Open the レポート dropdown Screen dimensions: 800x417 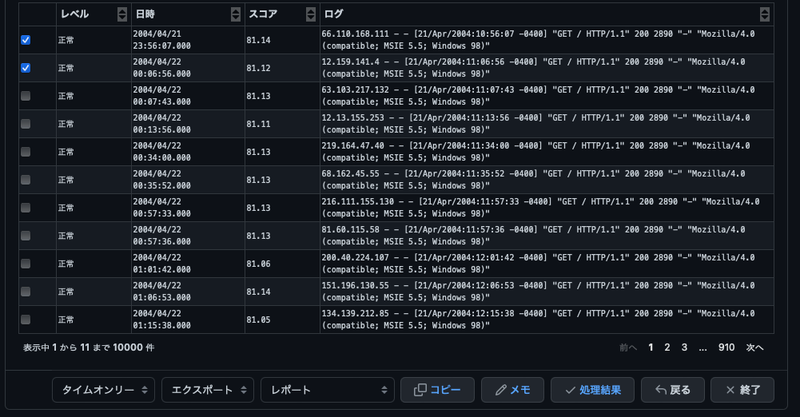(327, 390)
